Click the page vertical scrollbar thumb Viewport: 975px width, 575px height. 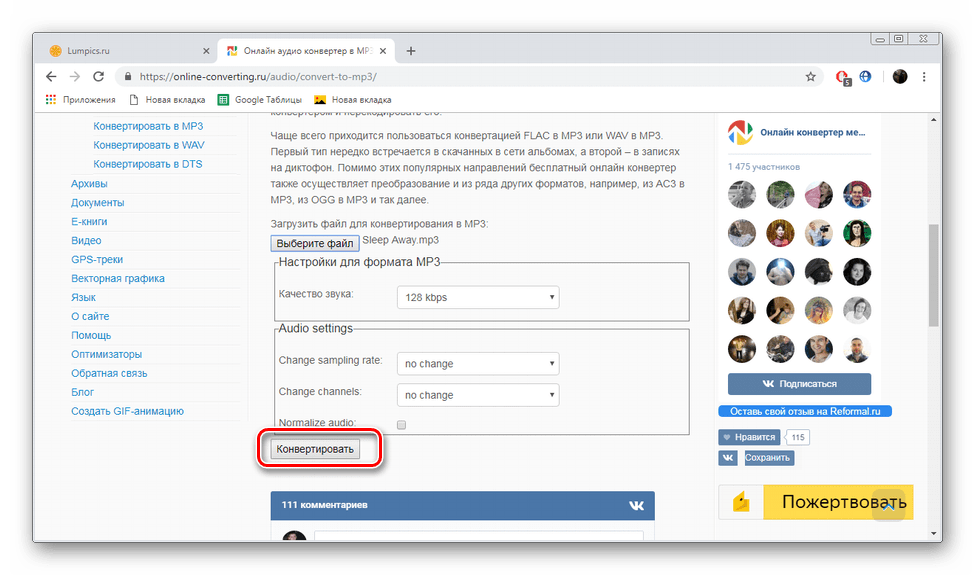933,275
